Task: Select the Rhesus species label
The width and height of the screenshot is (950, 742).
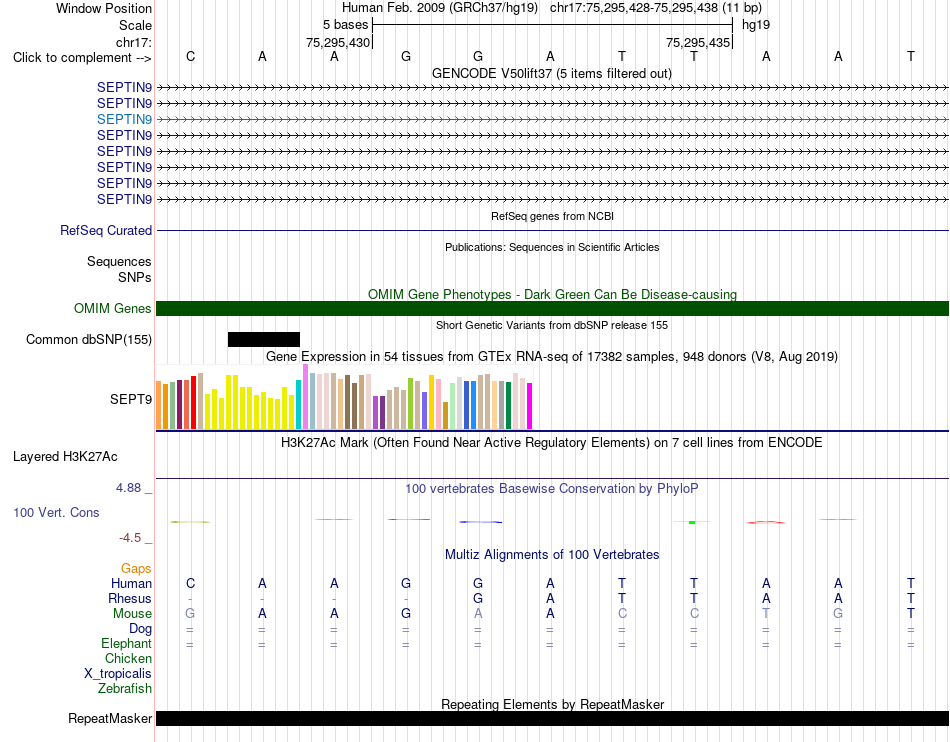Action: pyautogui.click(x=130, y=598)
